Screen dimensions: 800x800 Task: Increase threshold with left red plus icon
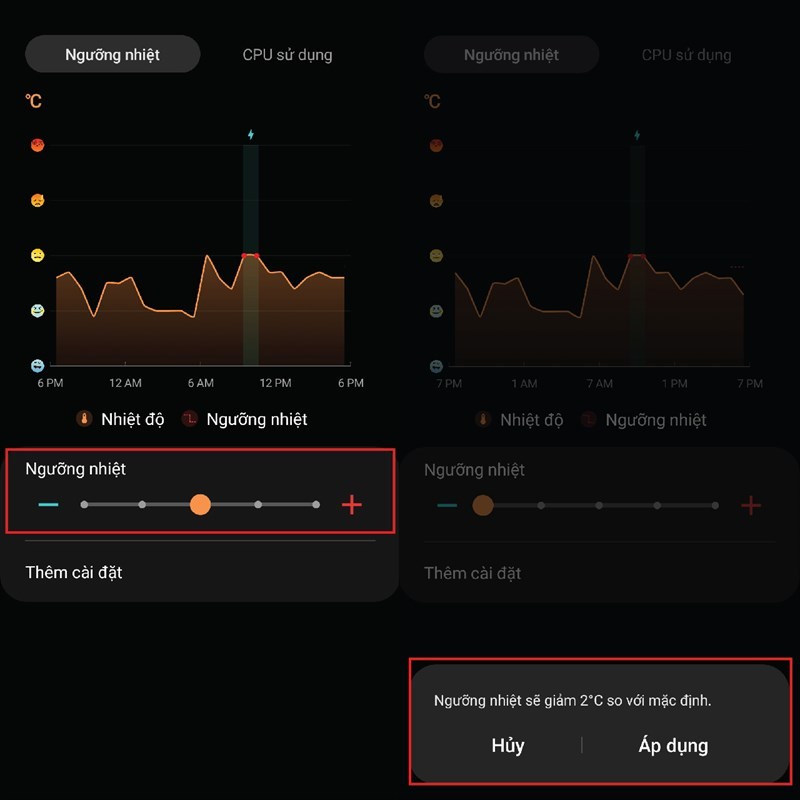[352, 505]
